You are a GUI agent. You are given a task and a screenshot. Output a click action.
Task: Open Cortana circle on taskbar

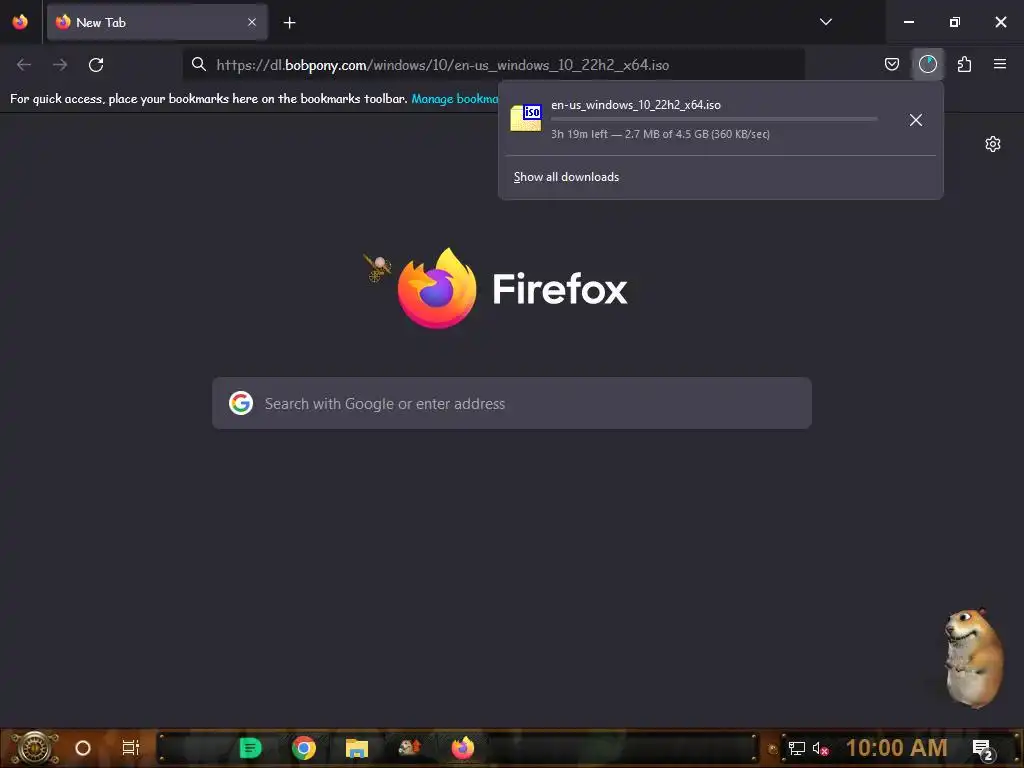83,748
